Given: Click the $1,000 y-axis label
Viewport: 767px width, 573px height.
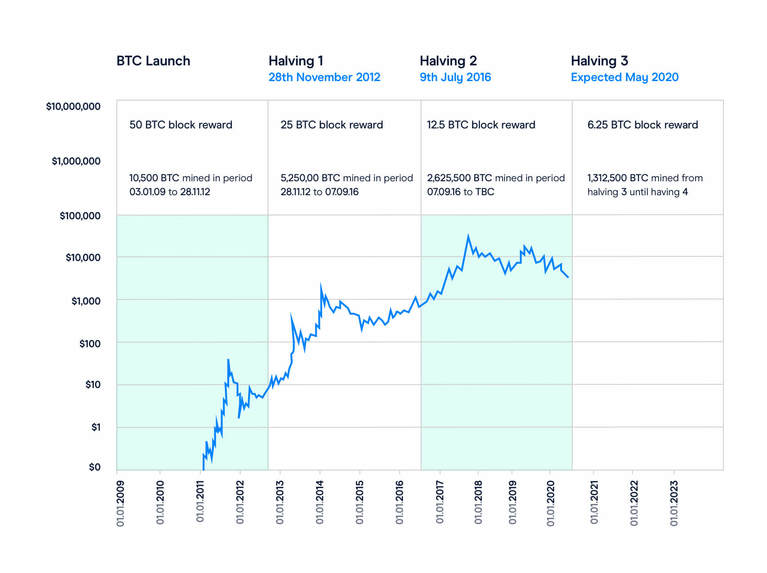Looking at the screenshot, I should coord(86,301).
